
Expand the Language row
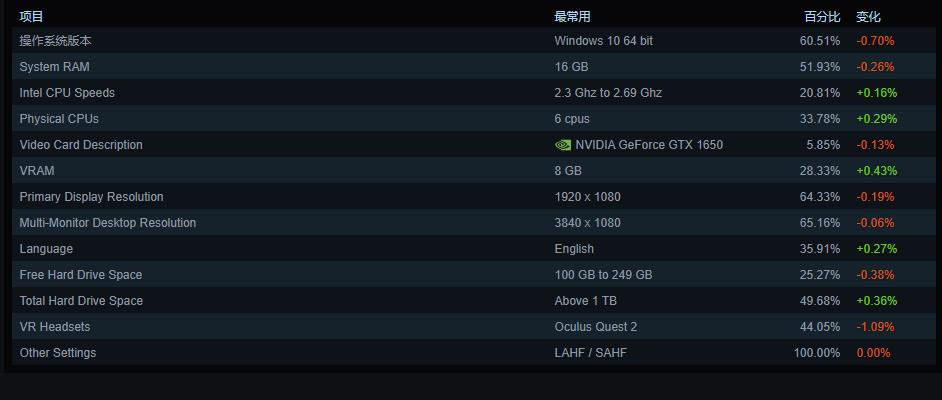click(x=46, y=249)
